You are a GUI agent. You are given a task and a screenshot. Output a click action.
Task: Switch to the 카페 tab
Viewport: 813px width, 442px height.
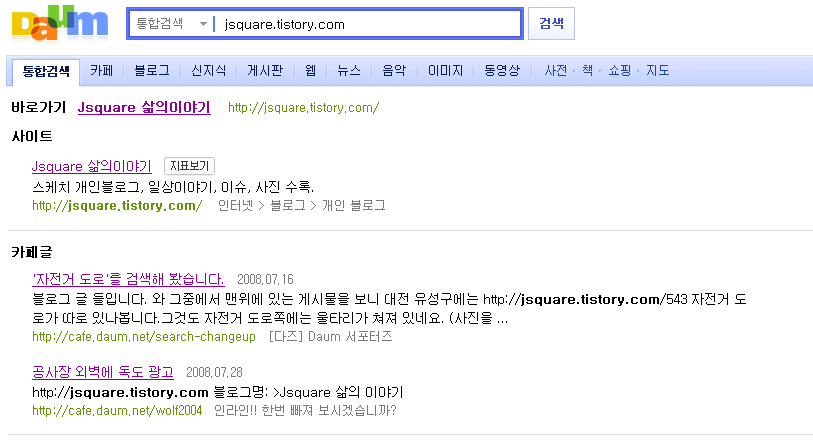click(x=101, y=71)
